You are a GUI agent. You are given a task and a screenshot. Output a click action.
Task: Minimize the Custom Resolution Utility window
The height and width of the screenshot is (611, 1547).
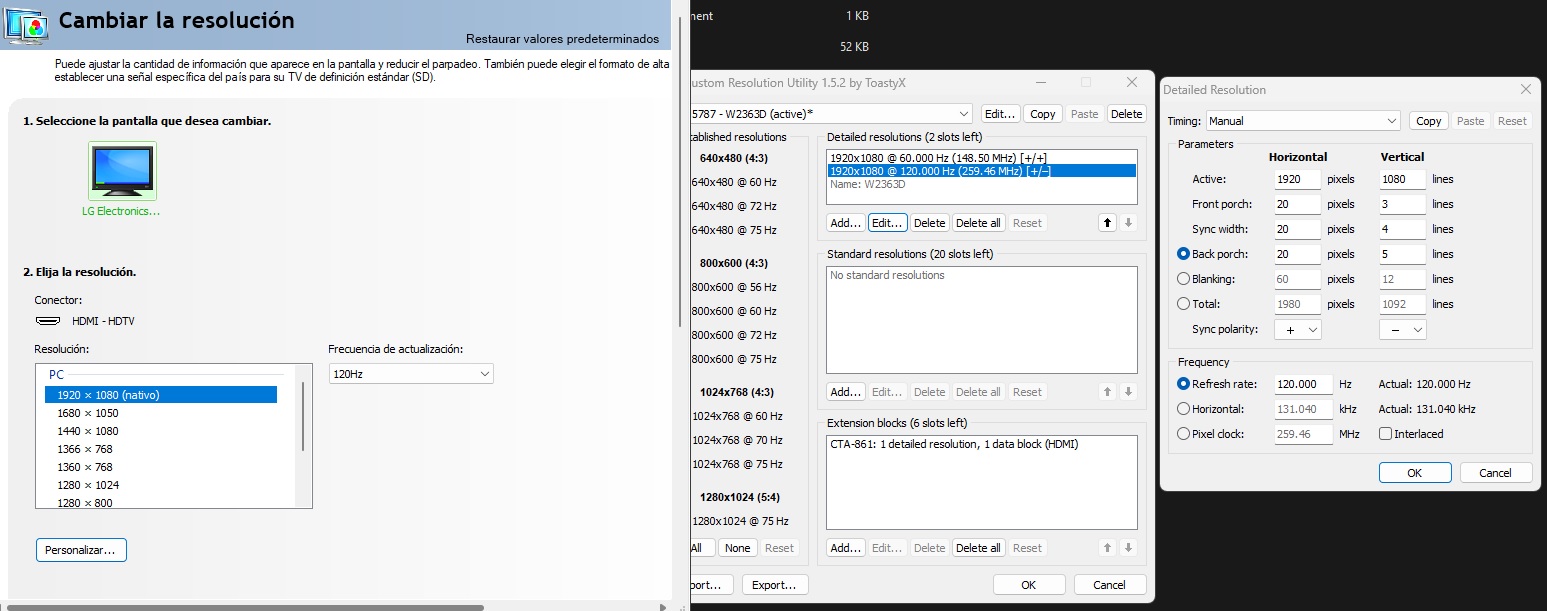(x=1040, y=82)
